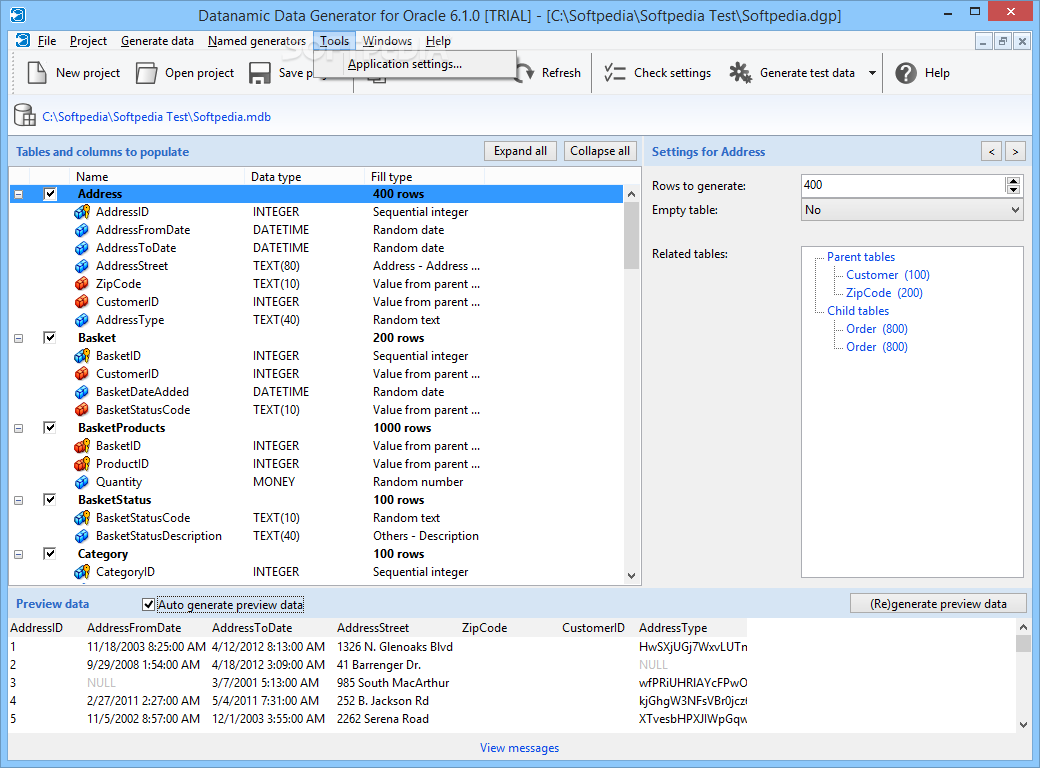
Task: Click the AddressFromDate column icon
Action: point(82,230)
